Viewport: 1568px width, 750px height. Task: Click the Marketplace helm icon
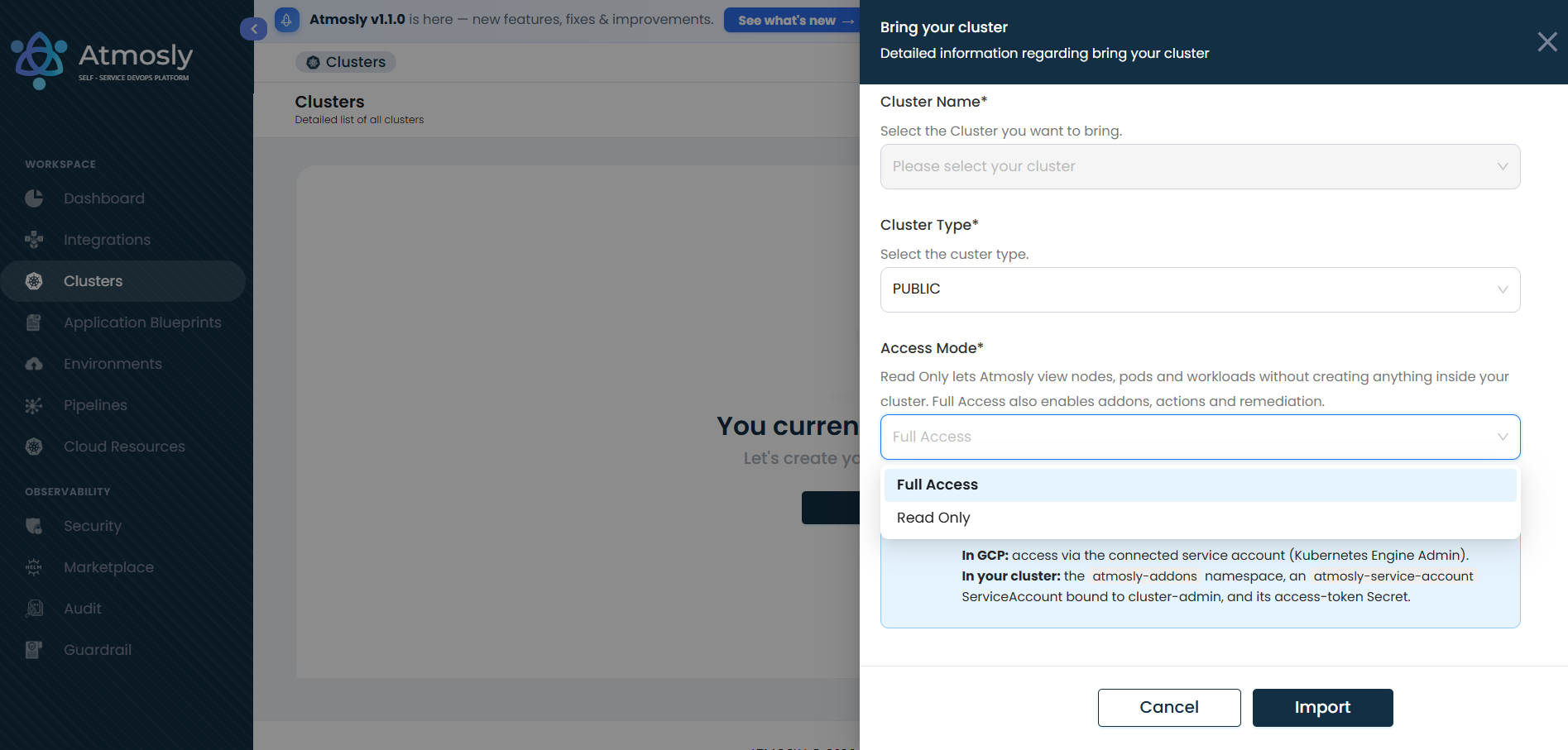[x=34, y=567]
